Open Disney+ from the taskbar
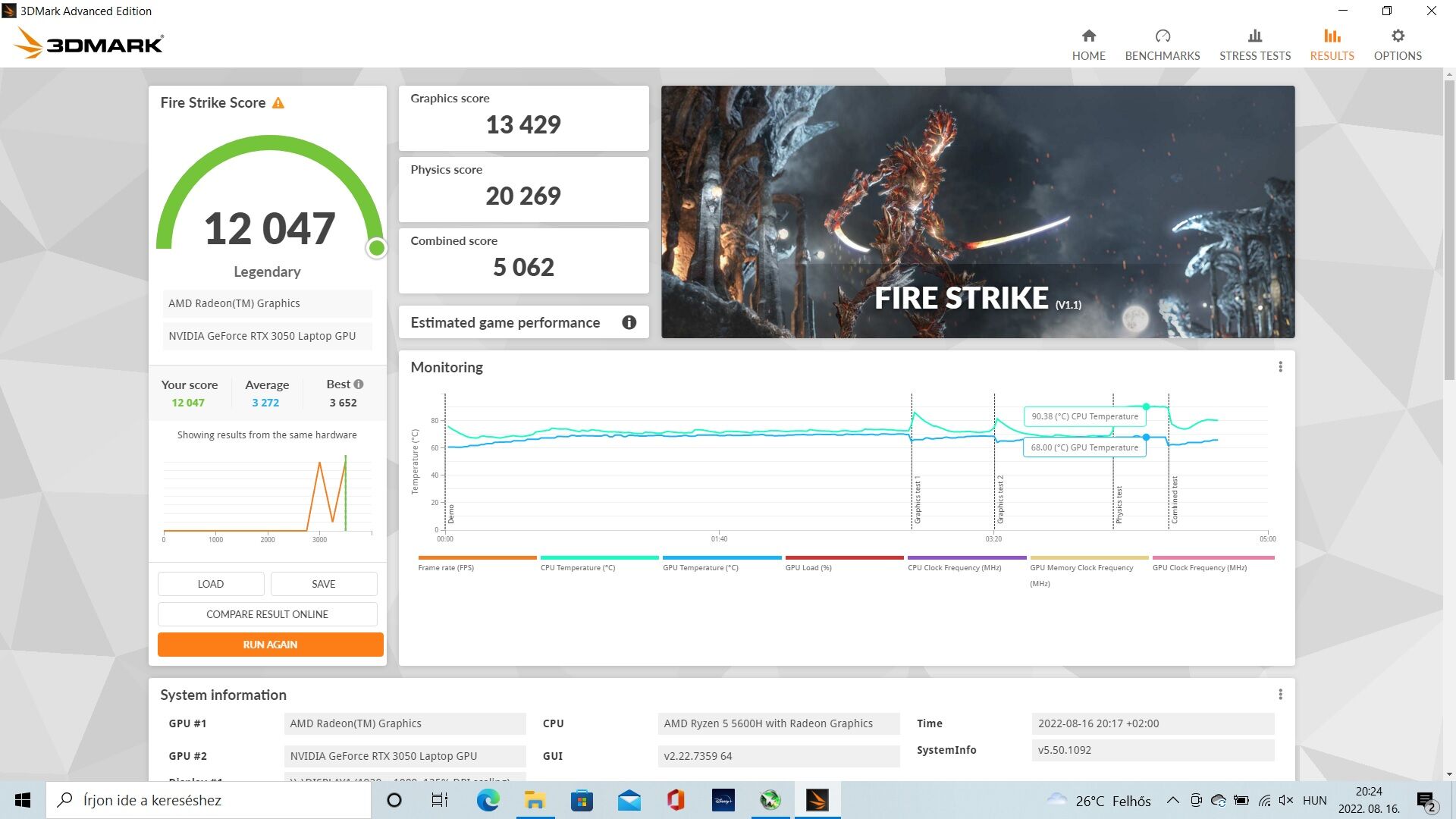The width and height of the screenshot is (1456, 819). (723, 800)
